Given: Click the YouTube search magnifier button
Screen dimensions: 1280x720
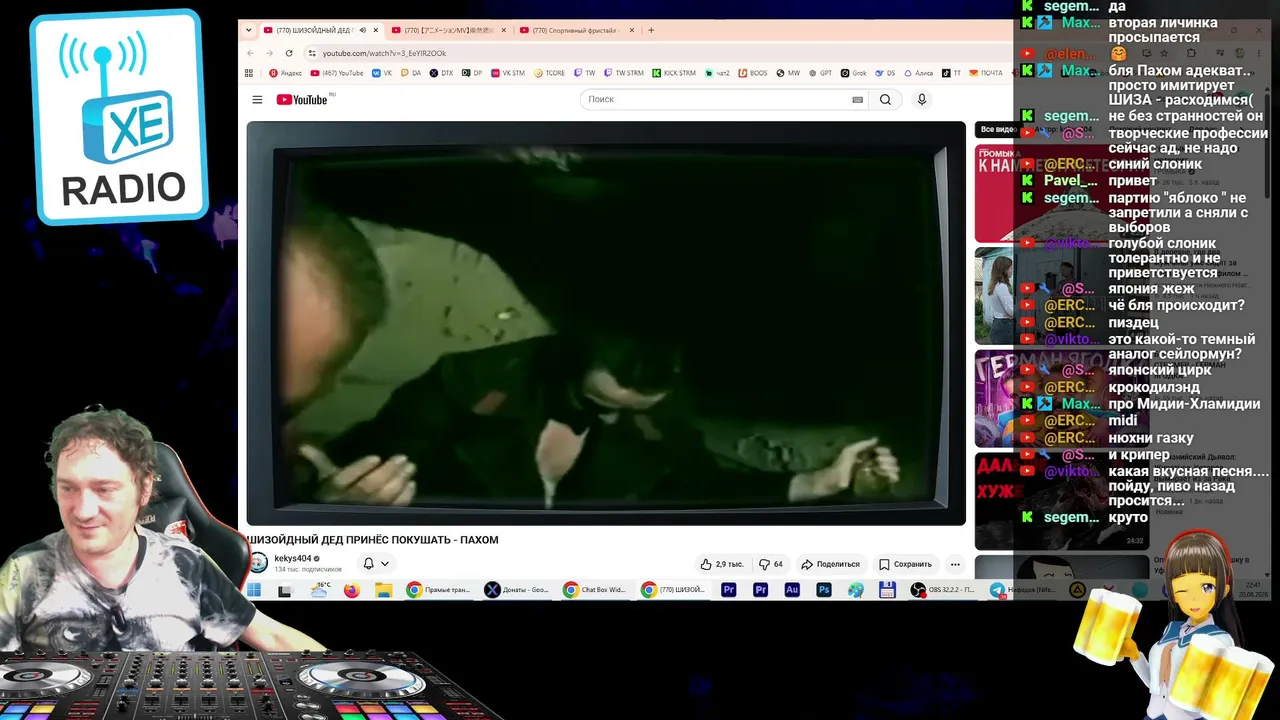Looking at the screenshot, I should (x=885, y=99).
